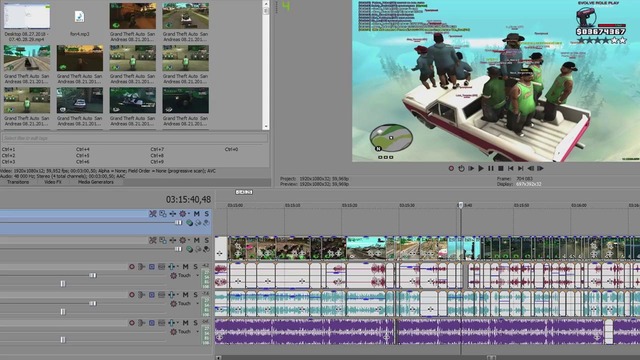
Task: Open Touch automation dropdown on third audio track
Action: tap(198, 331)
